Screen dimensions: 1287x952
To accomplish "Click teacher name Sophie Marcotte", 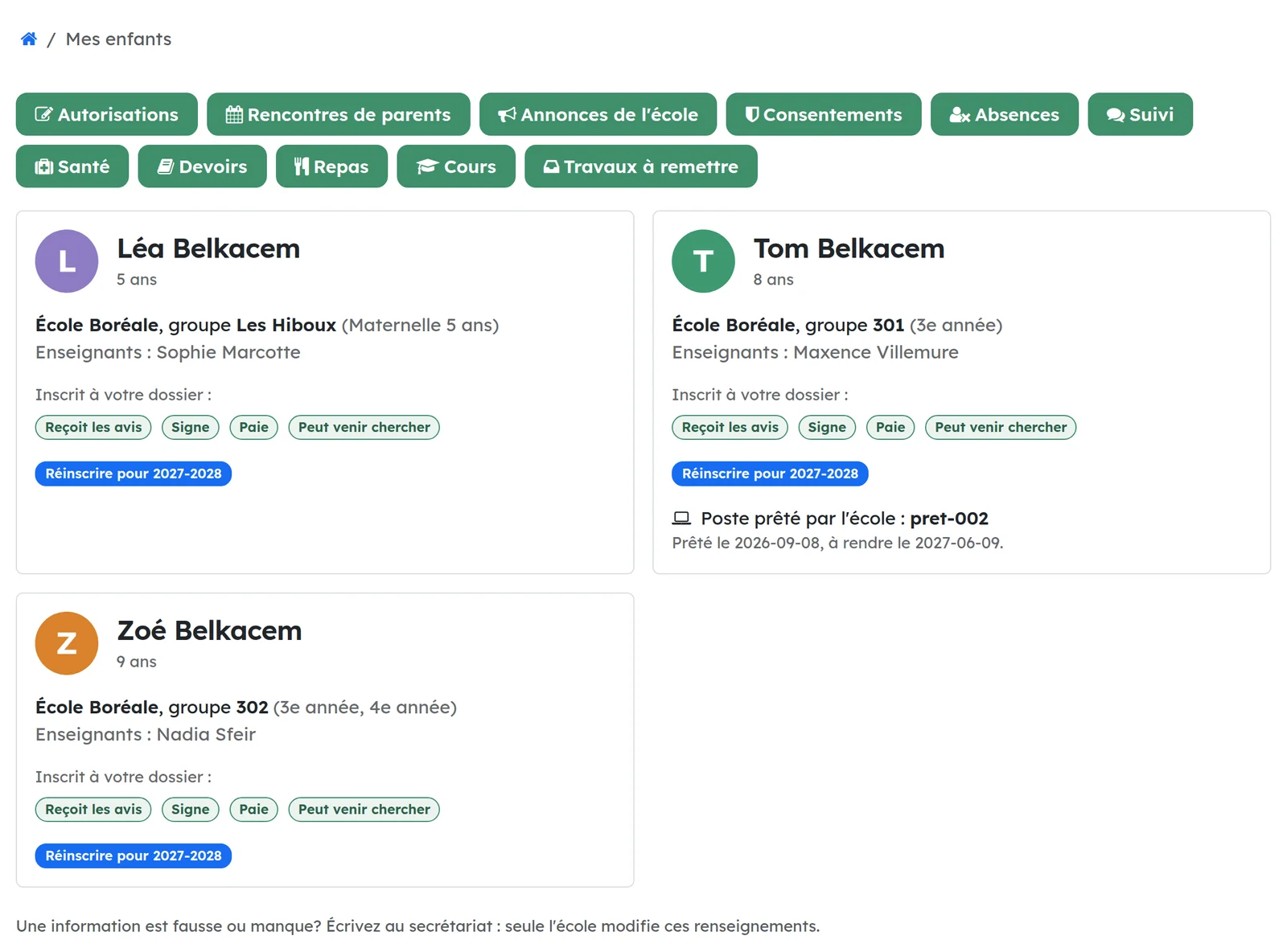I will (228, 352).
